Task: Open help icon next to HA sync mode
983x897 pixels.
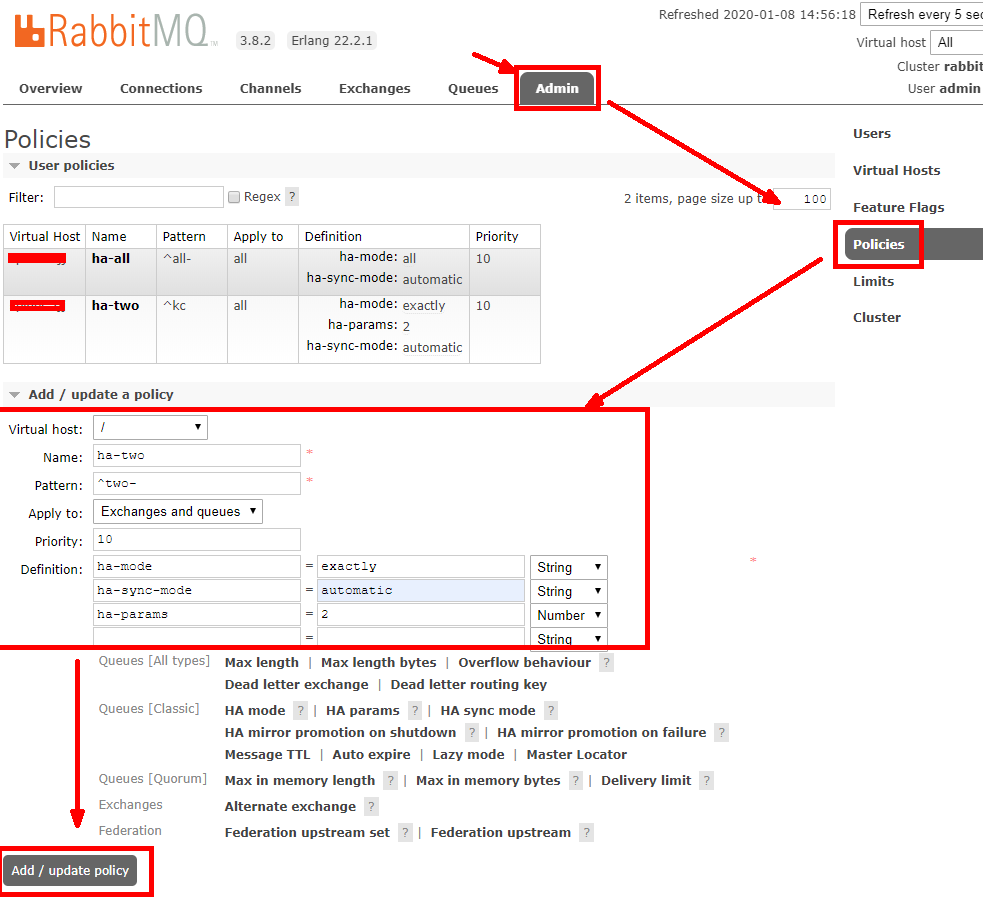Action: [551, 710]
